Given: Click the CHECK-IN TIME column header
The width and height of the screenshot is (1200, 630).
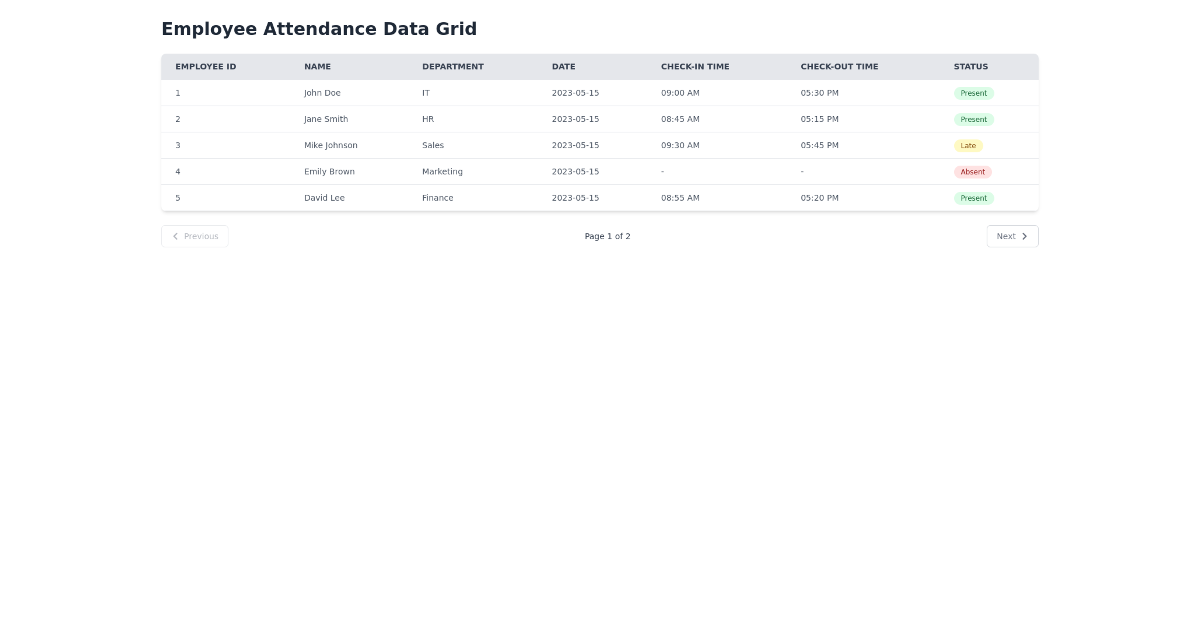Looking at the screenshot, I should [695, 66].
